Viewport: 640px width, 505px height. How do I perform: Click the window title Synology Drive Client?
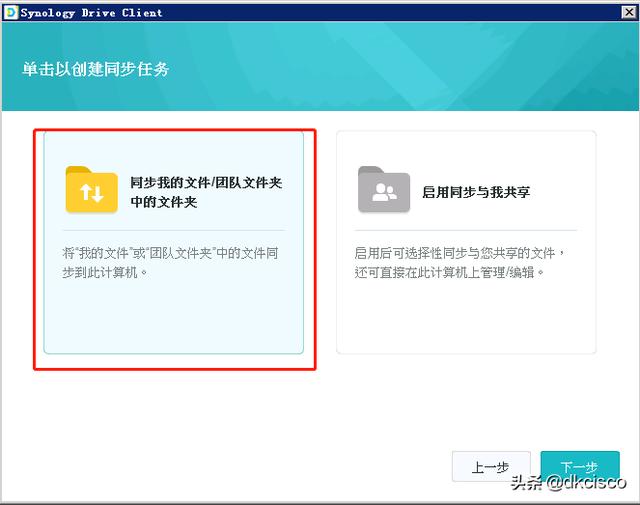pyautogui.click(x=91, y=13)
